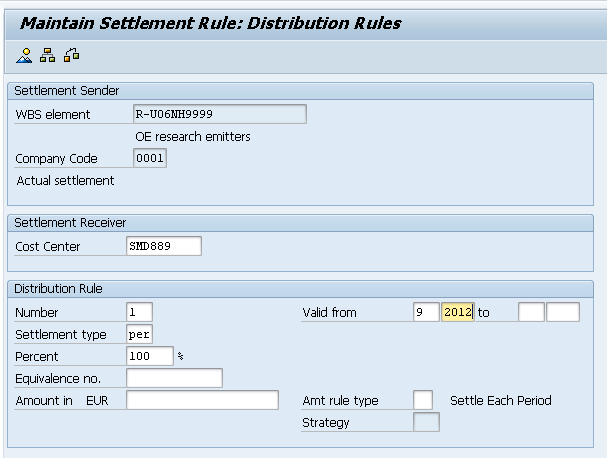Select the Strategy field

pos(426,422)
